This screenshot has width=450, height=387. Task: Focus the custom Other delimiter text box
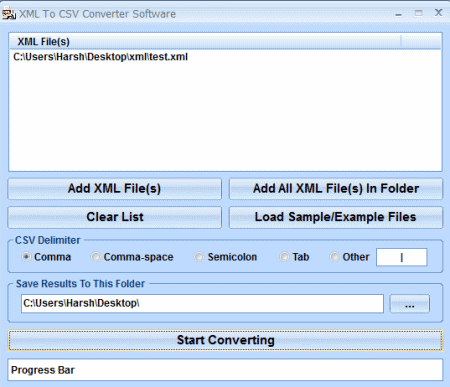tap(401, 257)
